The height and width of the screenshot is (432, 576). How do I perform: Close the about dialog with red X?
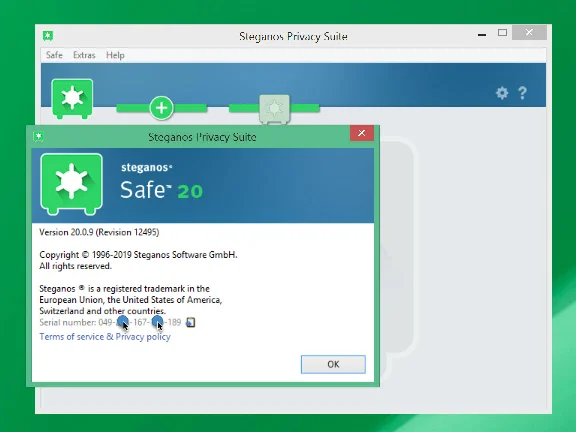pos(362,133)
